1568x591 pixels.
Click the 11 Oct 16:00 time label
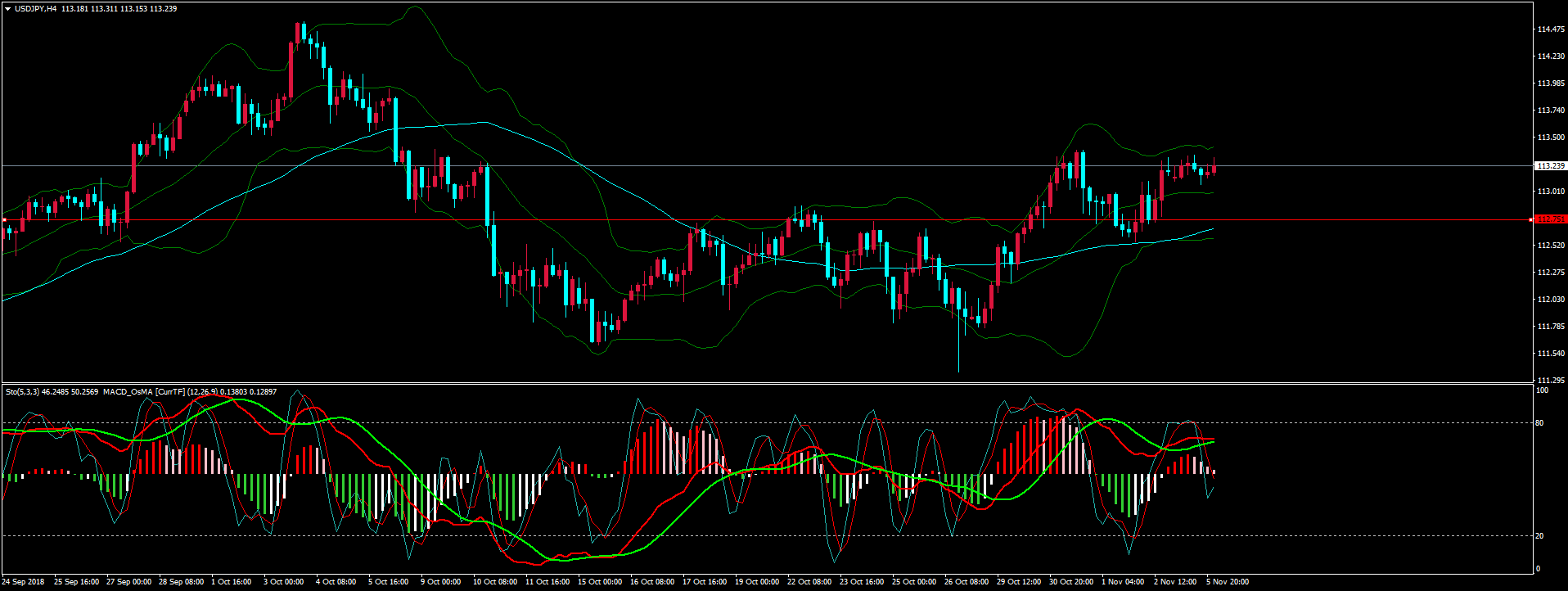(x=547, y=582)
